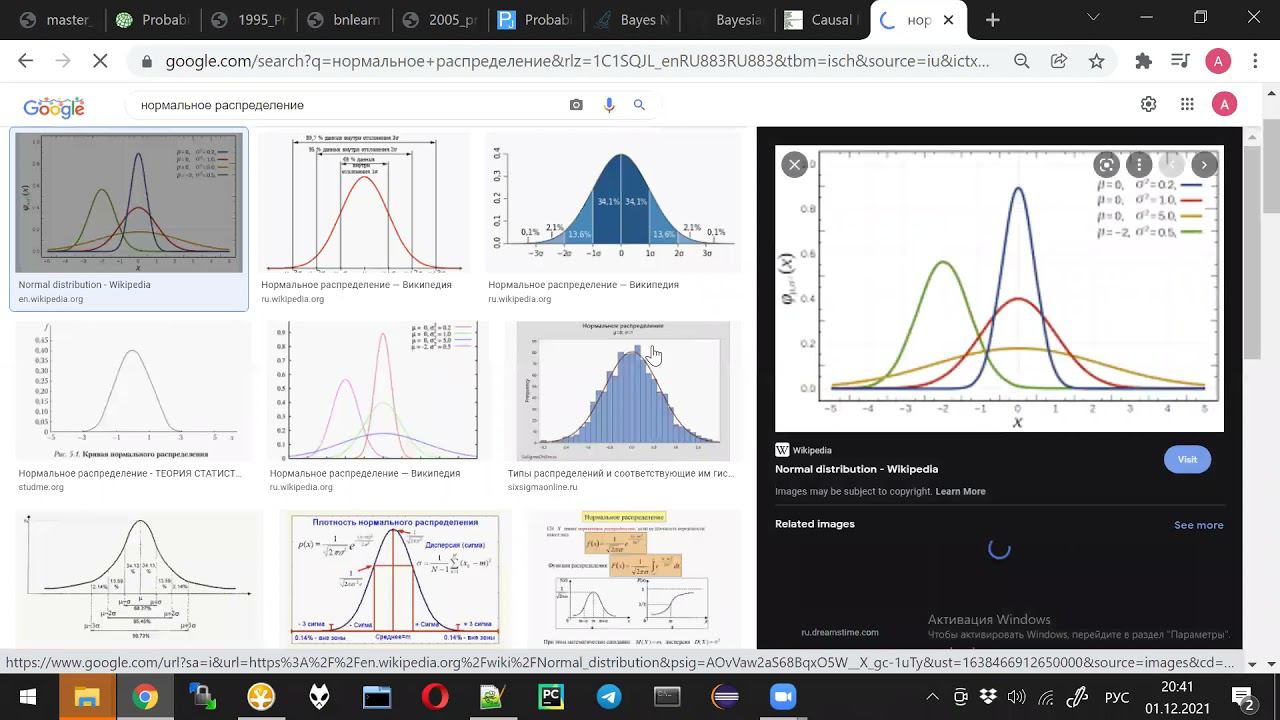Switch to the master tab

[x=56, y=20]
